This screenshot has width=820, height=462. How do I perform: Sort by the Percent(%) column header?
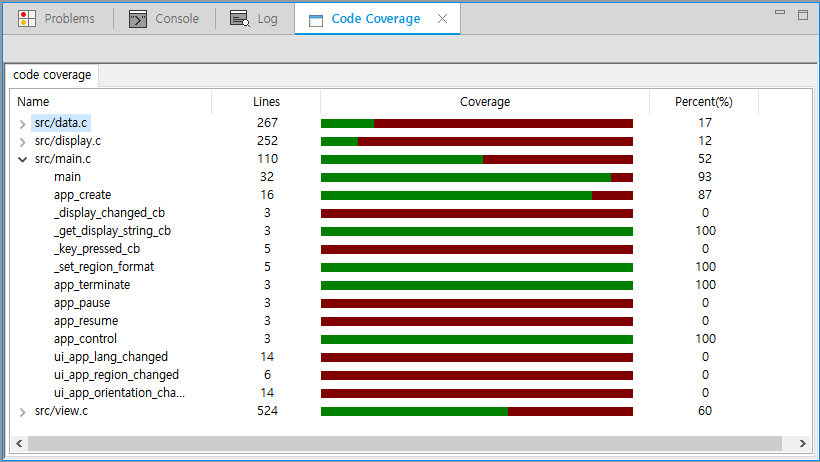point(703,102)
